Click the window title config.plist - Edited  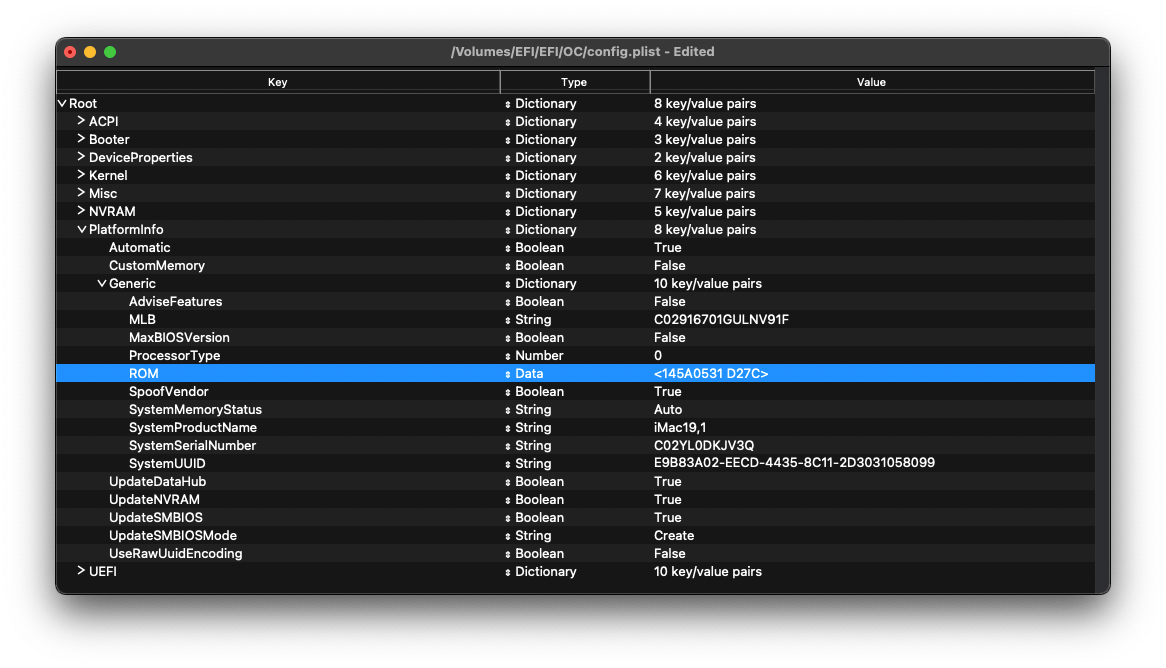[582, 51]
